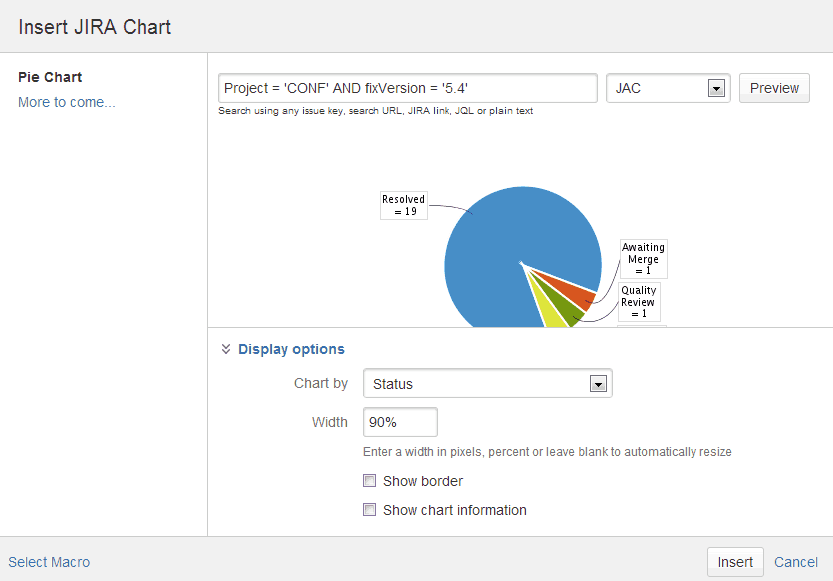Click the "Resolved = 19" chart label
The height and width of the screenshot is (581, 833).
pos(403,205)
